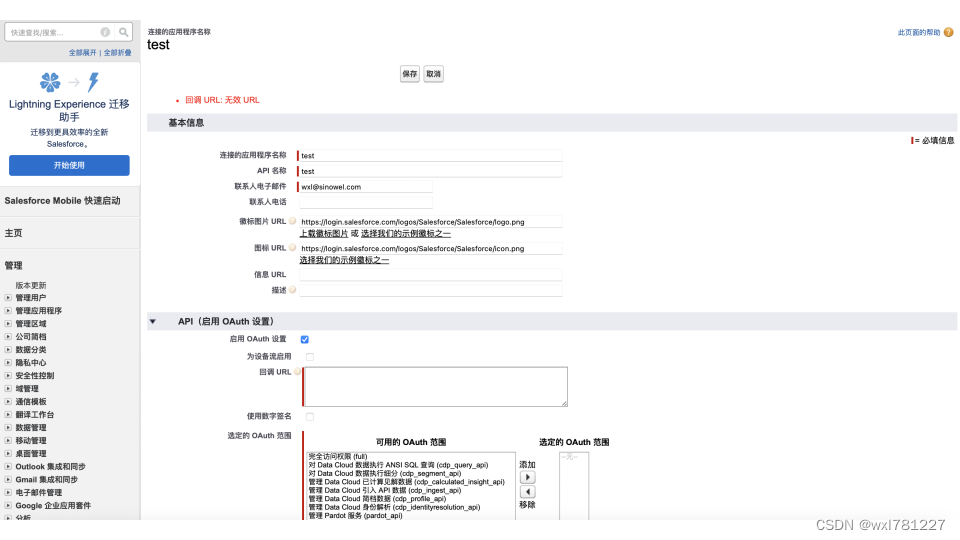Click 选择我们的示例徽标之一 under logo URL
Image resolution: width=960 pixels, height=540 pixels.
[406, 234]
